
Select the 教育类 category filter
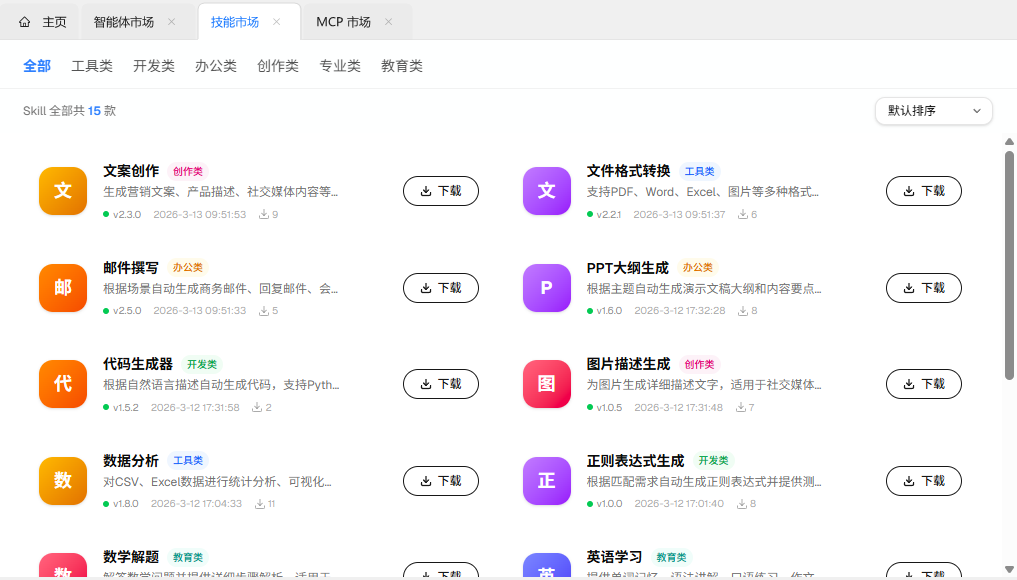[x=402, y=66]
